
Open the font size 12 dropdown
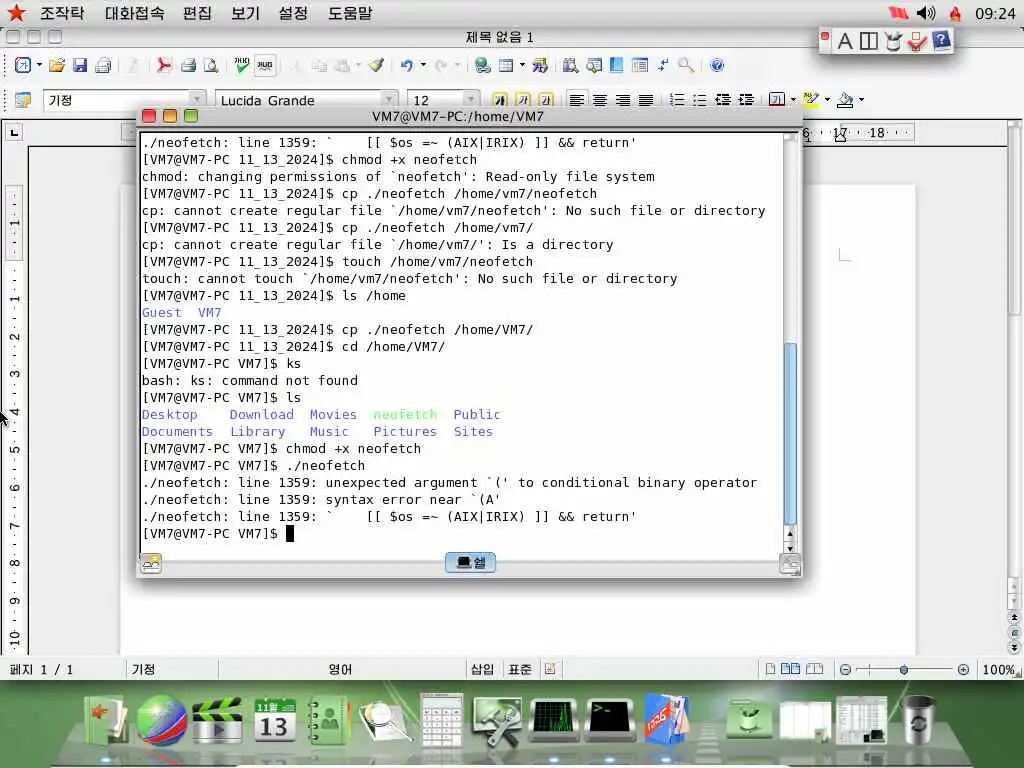click(471, 100)
